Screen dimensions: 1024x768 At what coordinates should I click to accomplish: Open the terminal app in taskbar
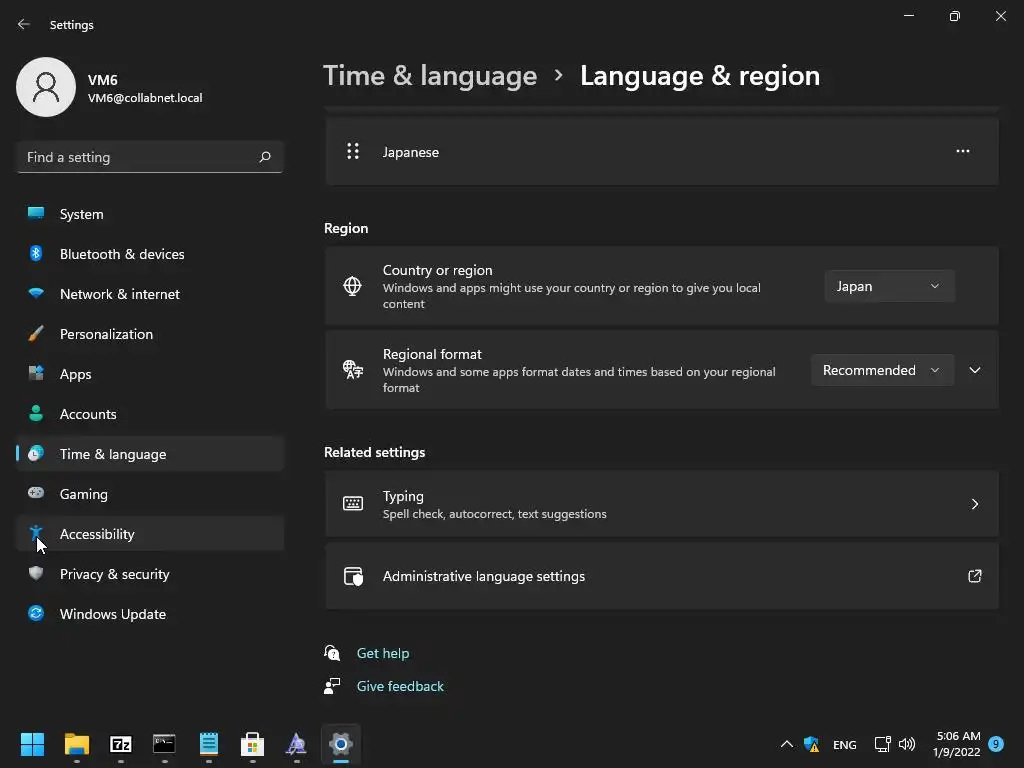coord(165,744)
